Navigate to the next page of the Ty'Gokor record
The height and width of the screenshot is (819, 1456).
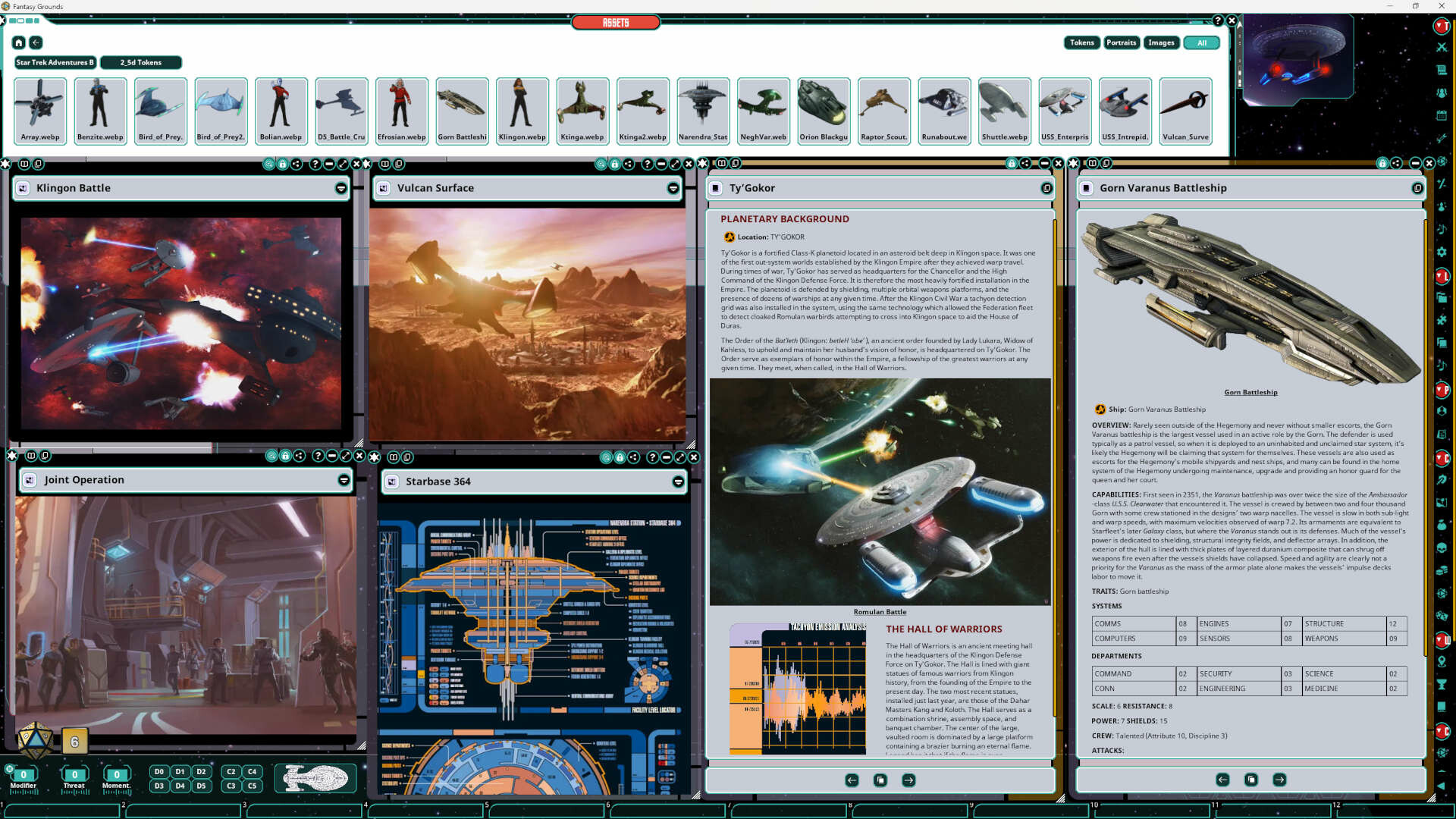pos(908,780)
